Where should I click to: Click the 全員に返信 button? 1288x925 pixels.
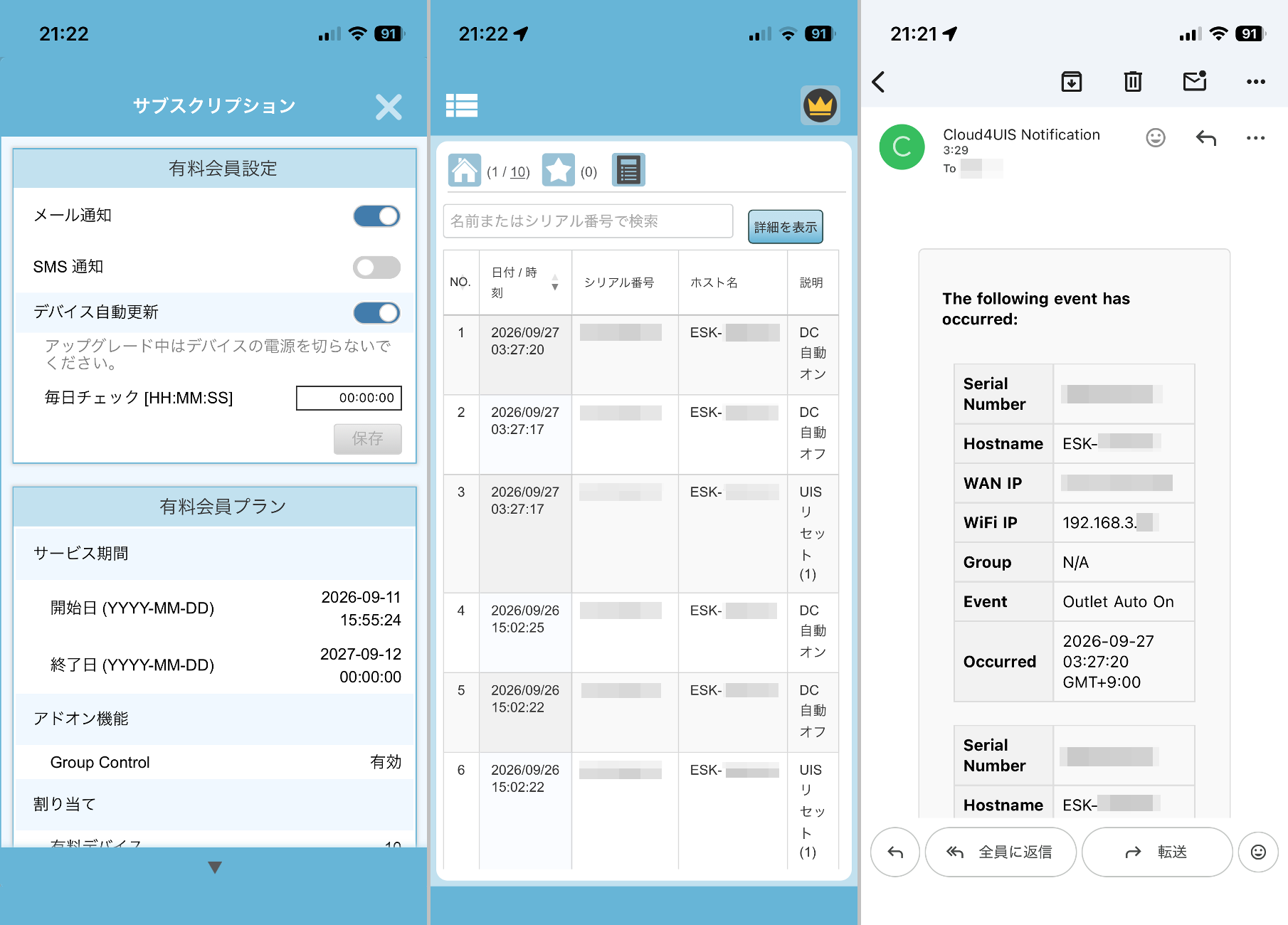coord(1001,852)
